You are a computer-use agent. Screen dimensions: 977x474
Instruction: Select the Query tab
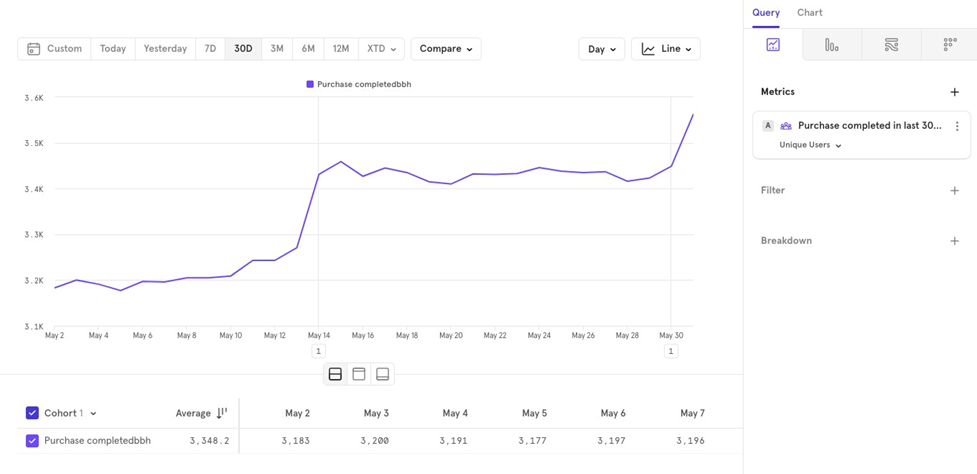(x=766, y=13)
